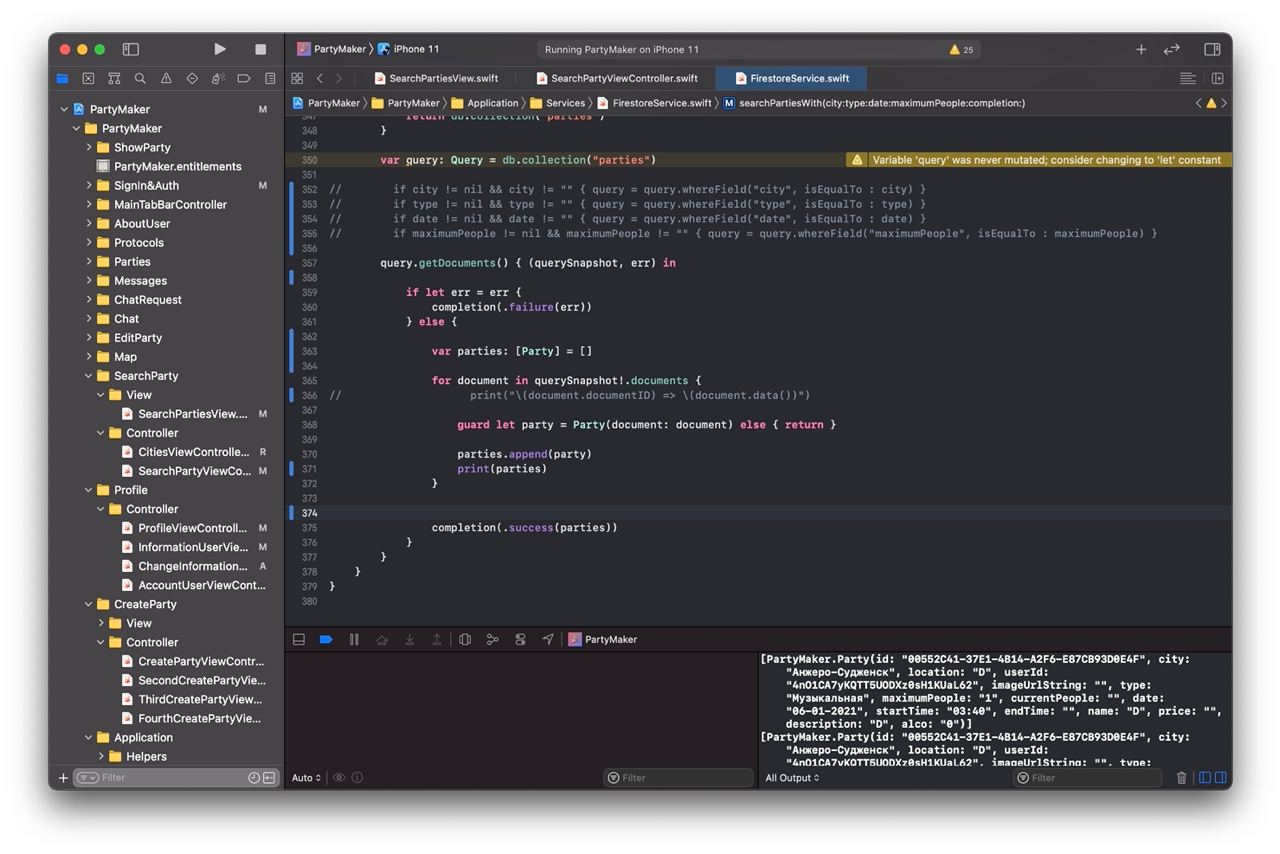Open code review arrows button
This screenshot has height=854, width=1280.
(x=1172, y=49)
